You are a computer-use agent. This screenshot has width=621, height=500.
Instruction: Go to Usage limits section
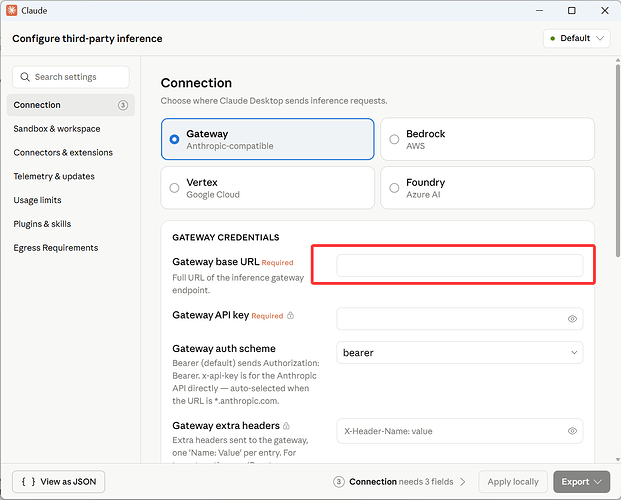pos(37,200)
